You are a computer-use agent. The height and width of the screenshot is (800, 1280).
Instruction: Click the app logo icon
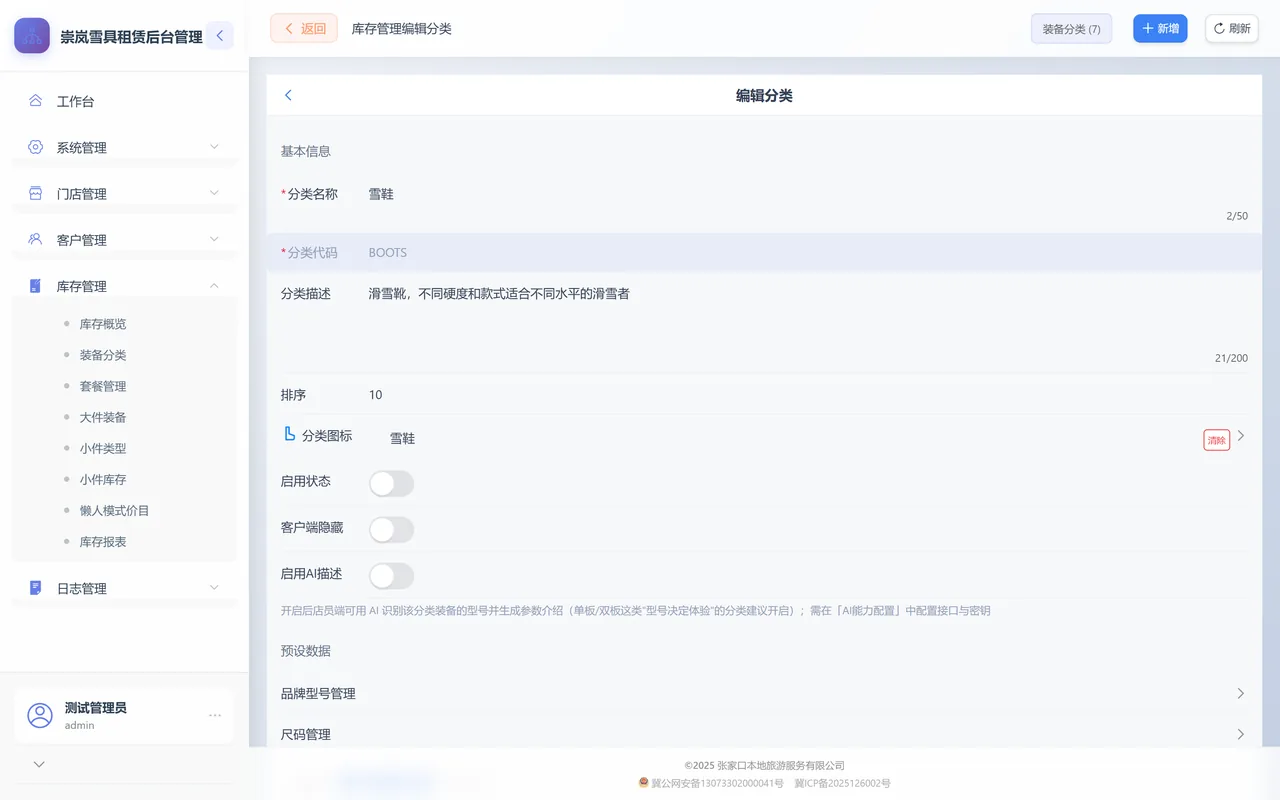point(32,36)
